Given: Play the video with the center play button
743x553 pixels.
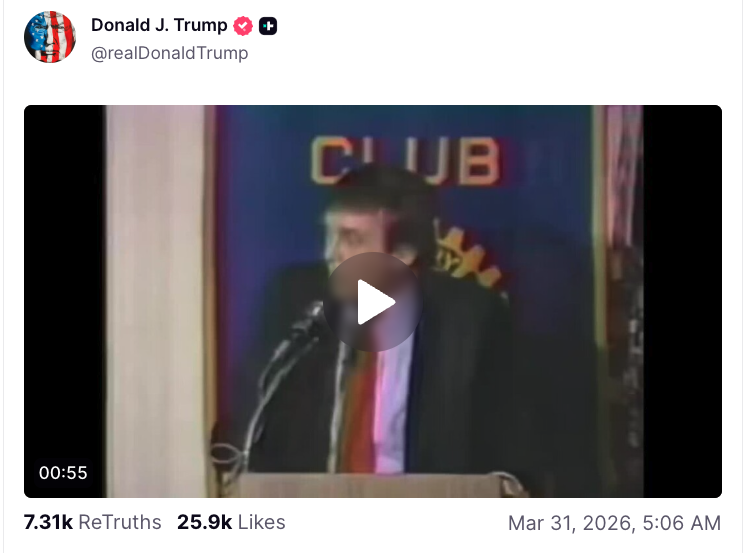Looking at the screenshot, I should (373, 302).
